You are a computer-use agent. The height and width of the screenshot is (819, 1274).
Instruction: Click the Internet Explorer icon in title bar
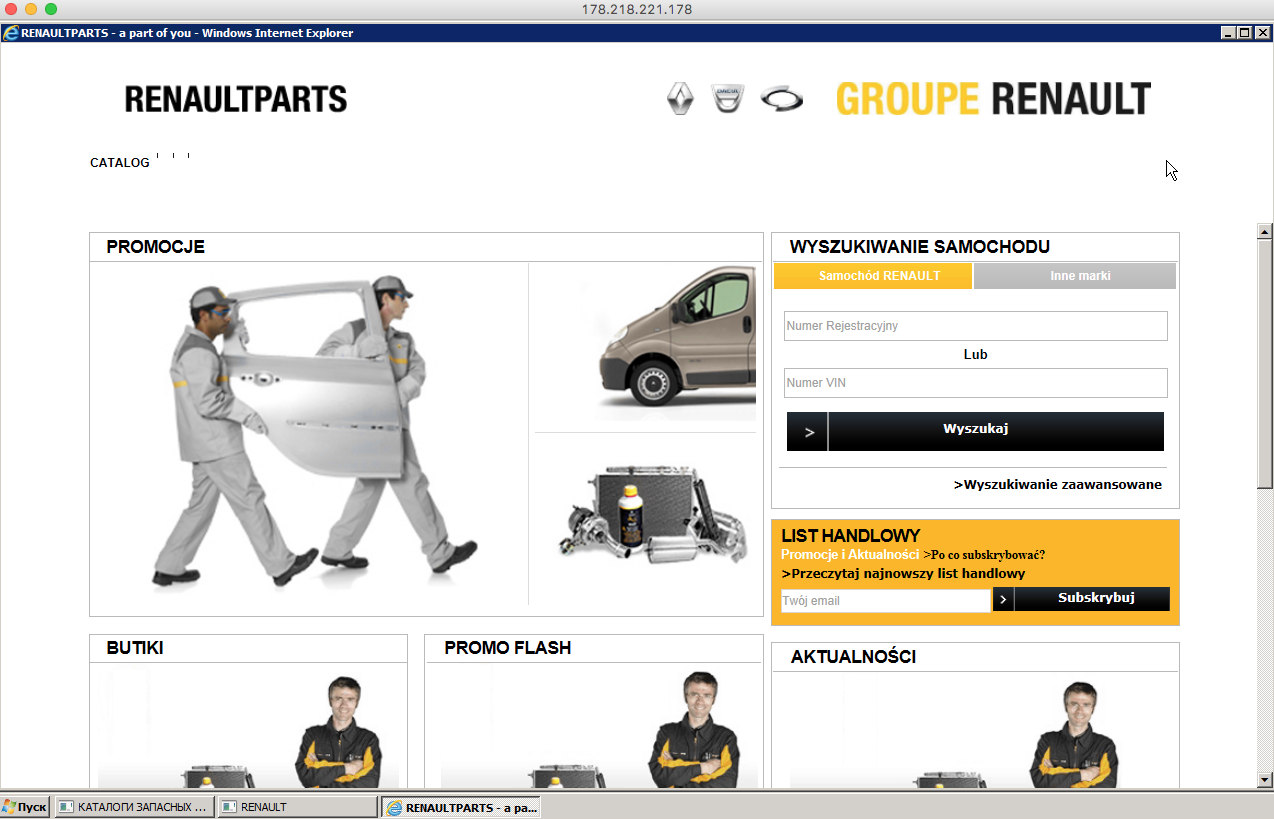click(x=11, y=33)
